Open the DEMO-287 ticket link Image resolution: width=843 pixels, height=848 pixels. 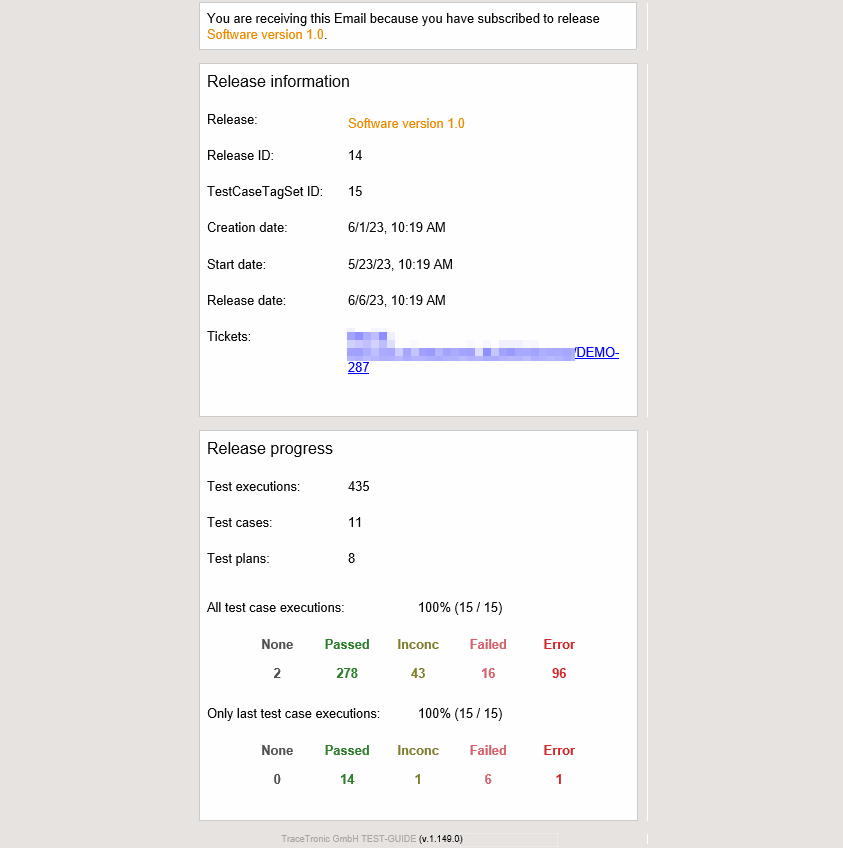tap(596, 353)
